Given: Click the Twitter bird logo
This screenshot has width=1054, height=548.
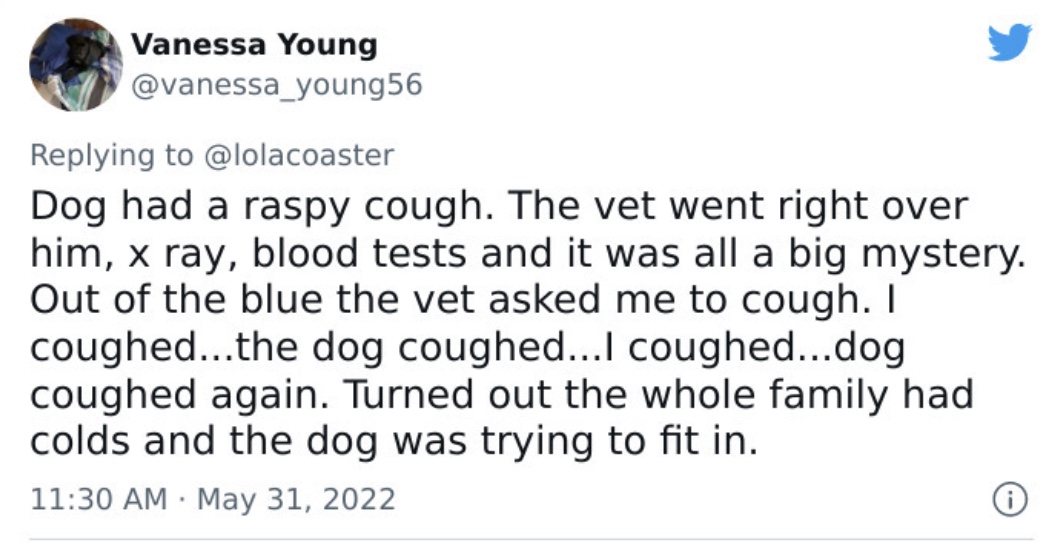Looking at the screenshot, I should click(x=1010, y=42).
